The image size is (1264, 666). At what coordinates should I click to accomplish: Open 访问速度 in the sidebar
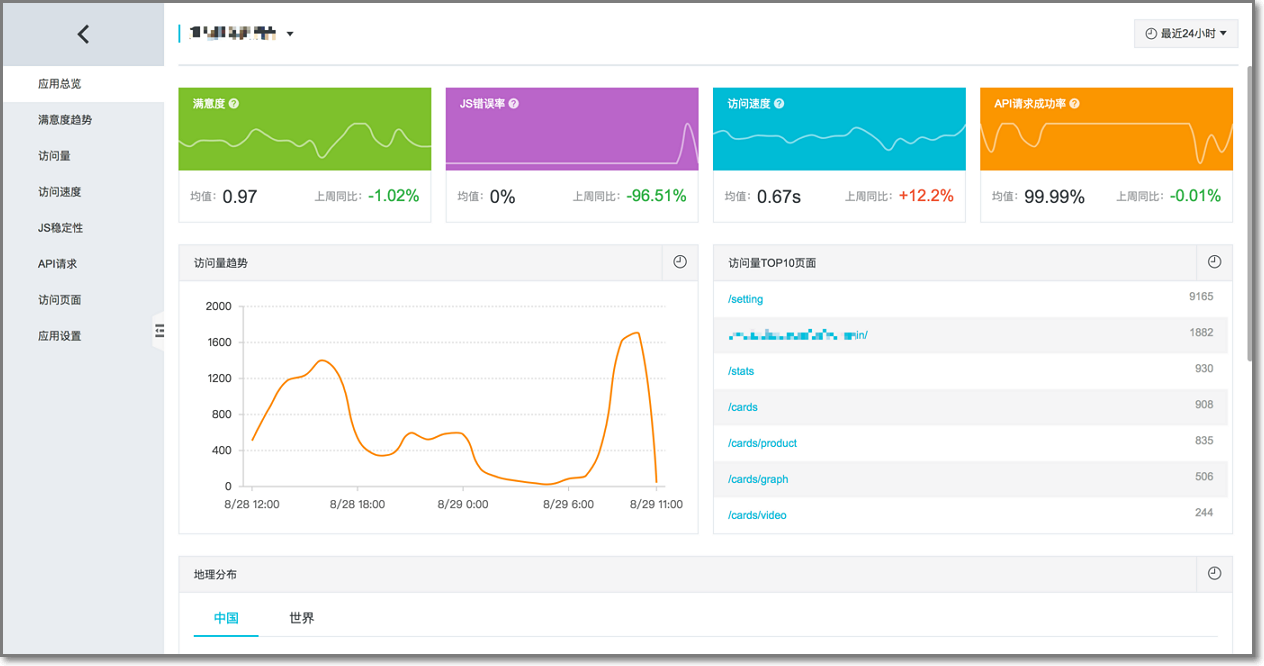point(82,192)
